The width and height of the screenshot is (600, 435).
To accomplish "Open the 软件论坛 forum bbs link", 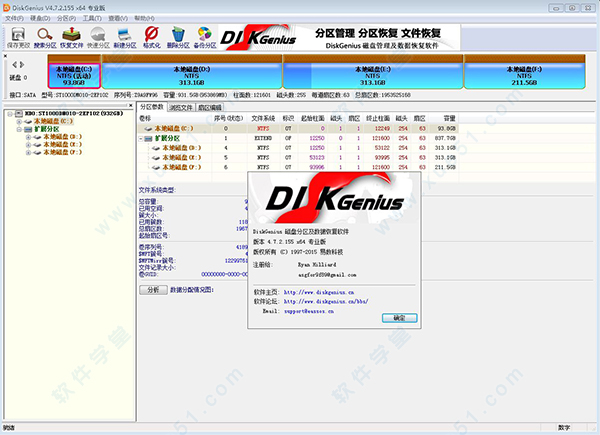I will (326, 301).
